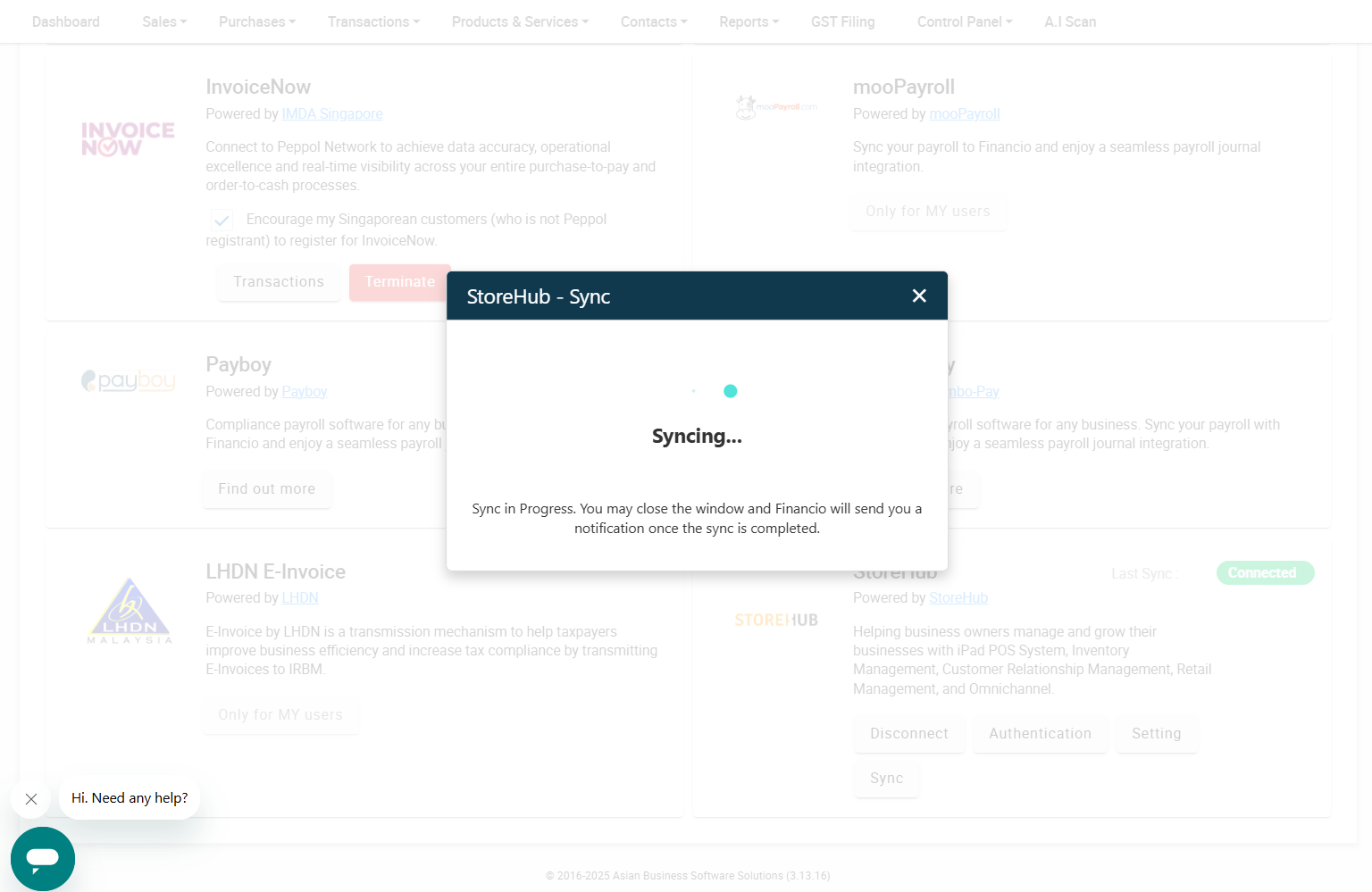This screenshot has width=1372, height=892.
Task: Click the mooPayroll logo
Action: 775,107
